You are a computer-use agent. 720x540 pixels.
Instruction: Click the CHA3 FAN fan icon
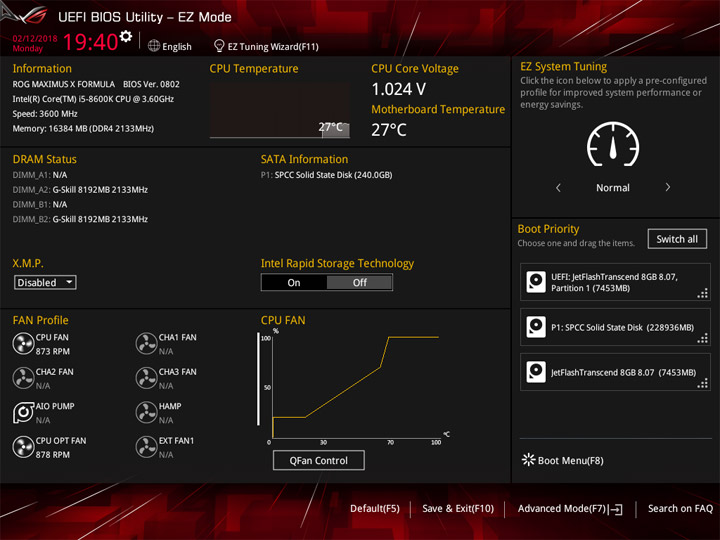click(x=146, y=378)
